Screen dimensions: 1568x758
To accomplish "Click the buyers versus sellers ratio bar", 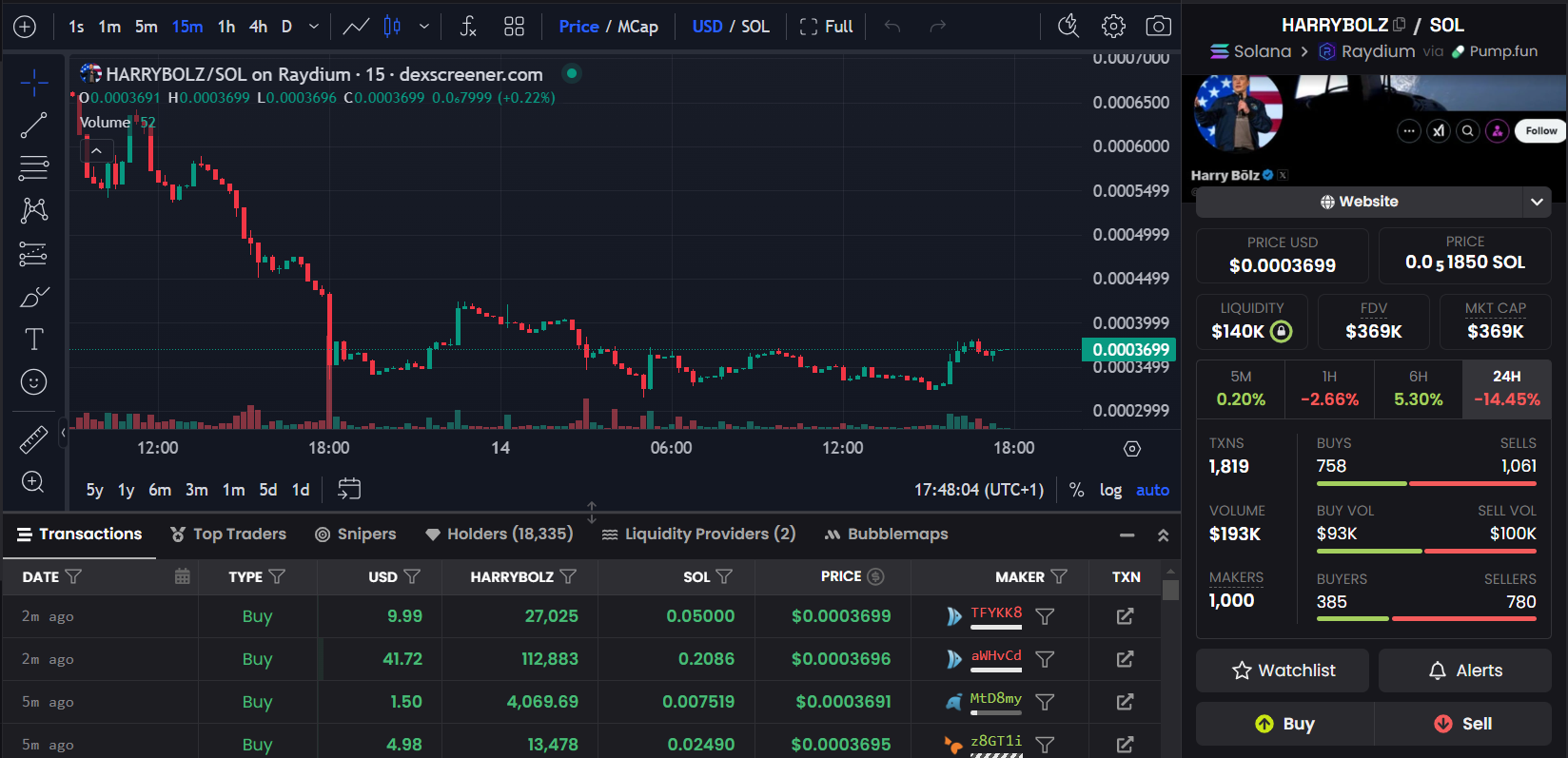I will [x=1426, y=618].
